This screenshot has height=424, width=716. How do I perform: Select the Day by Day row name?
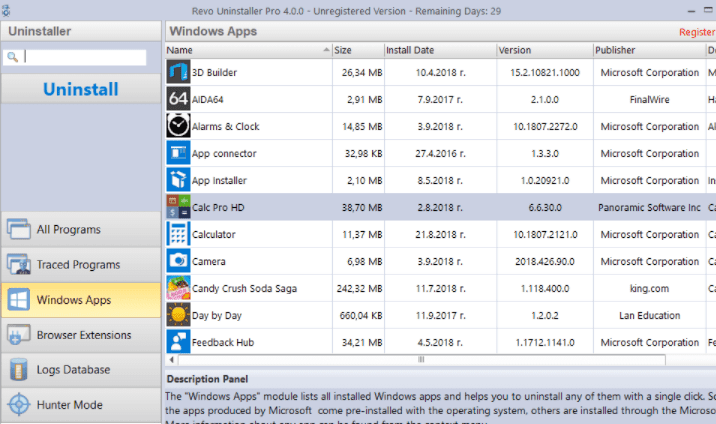click(217, 315)
